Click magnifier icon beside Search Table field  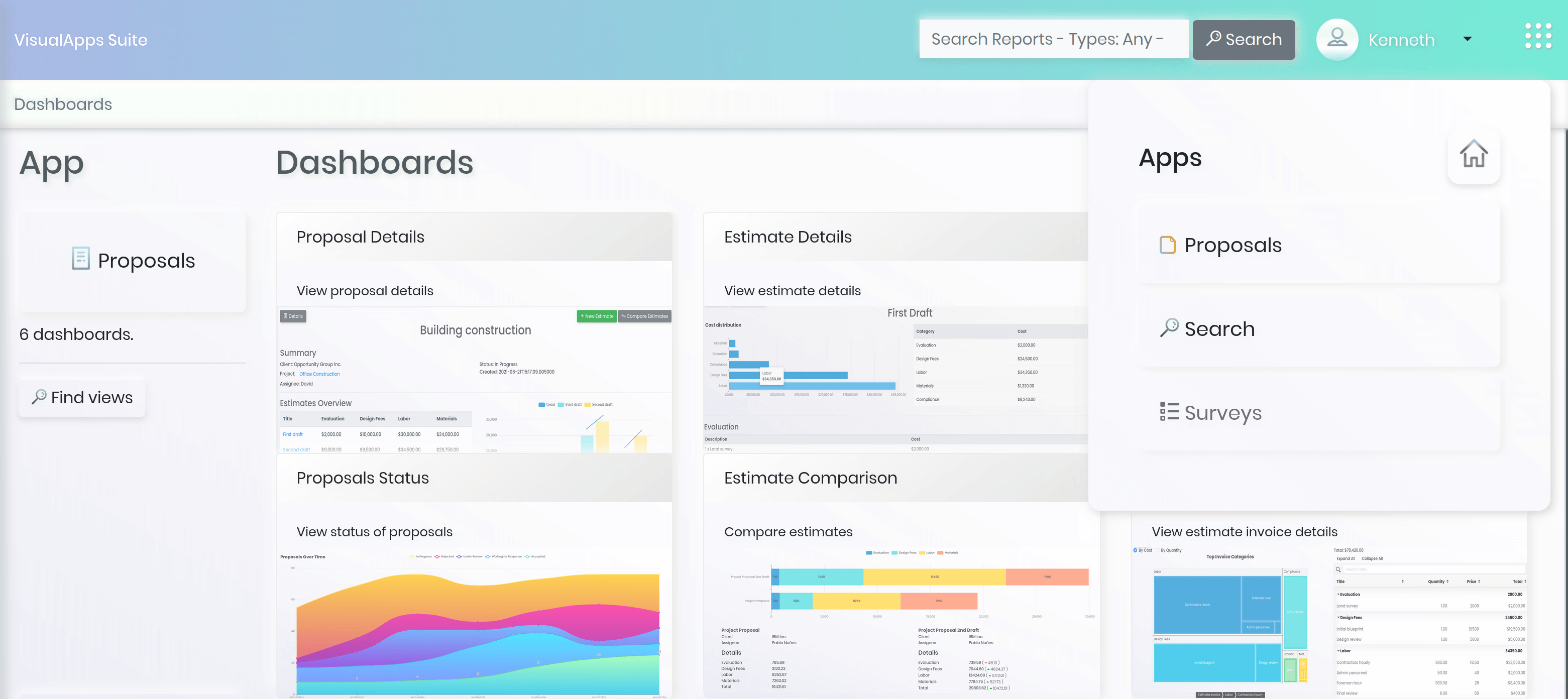click(1338, 569)
